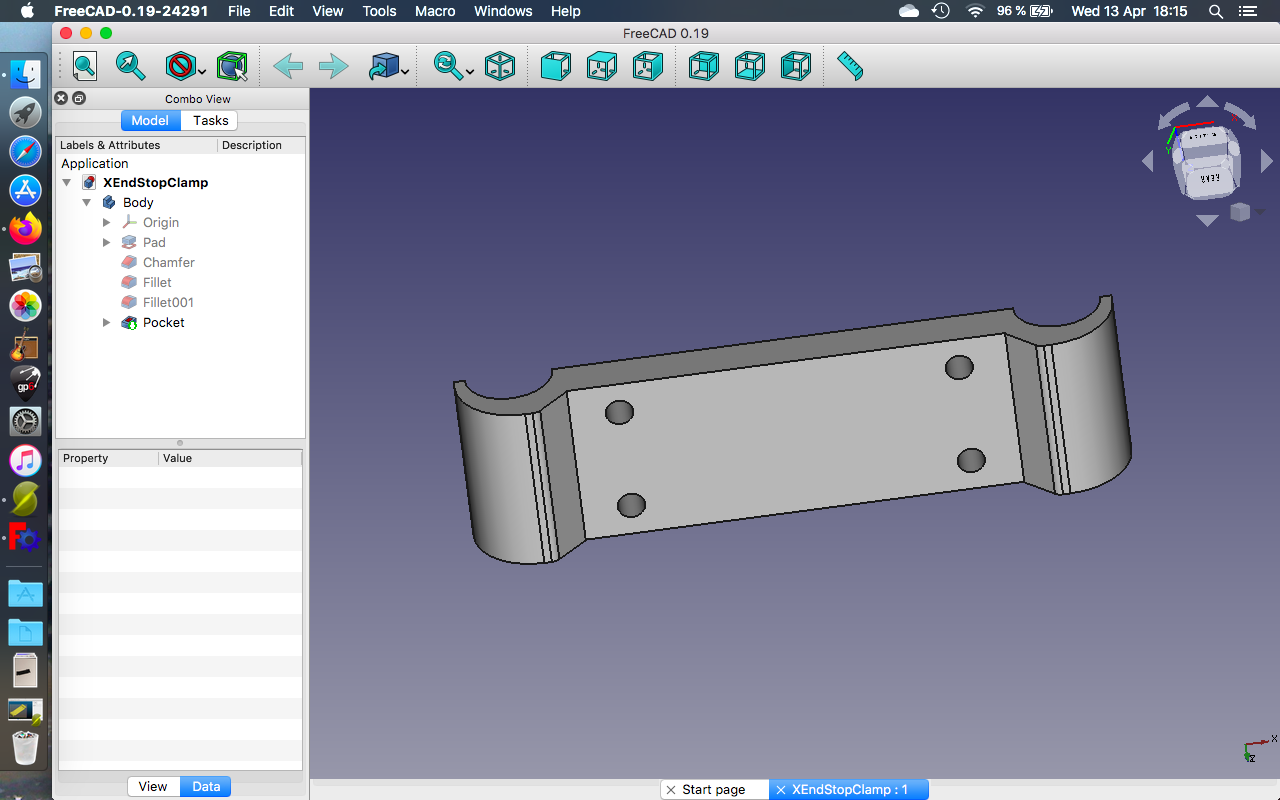Activate the Measure Distance tool
Image resolution: width=1280 pixels, height=800 pixels.
tap(849, 66)
